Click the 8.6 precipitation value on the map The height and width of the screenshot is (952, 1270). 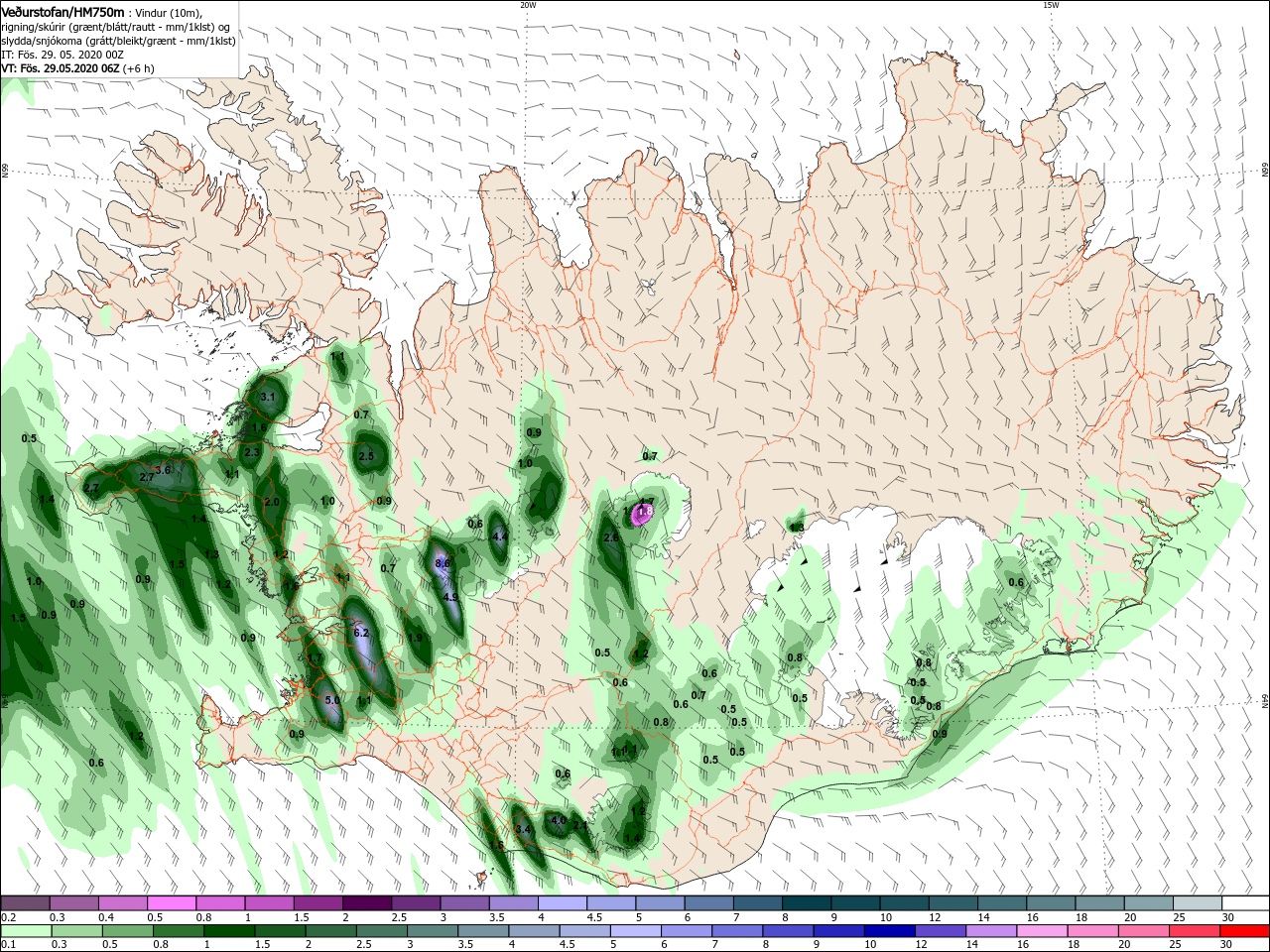443,563
